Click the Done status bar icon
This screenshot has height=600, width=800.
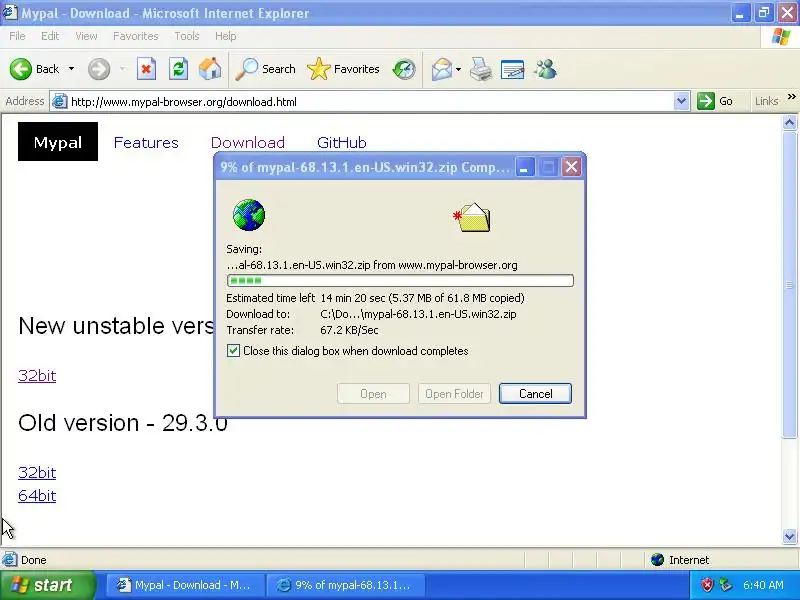click(9, 560)
